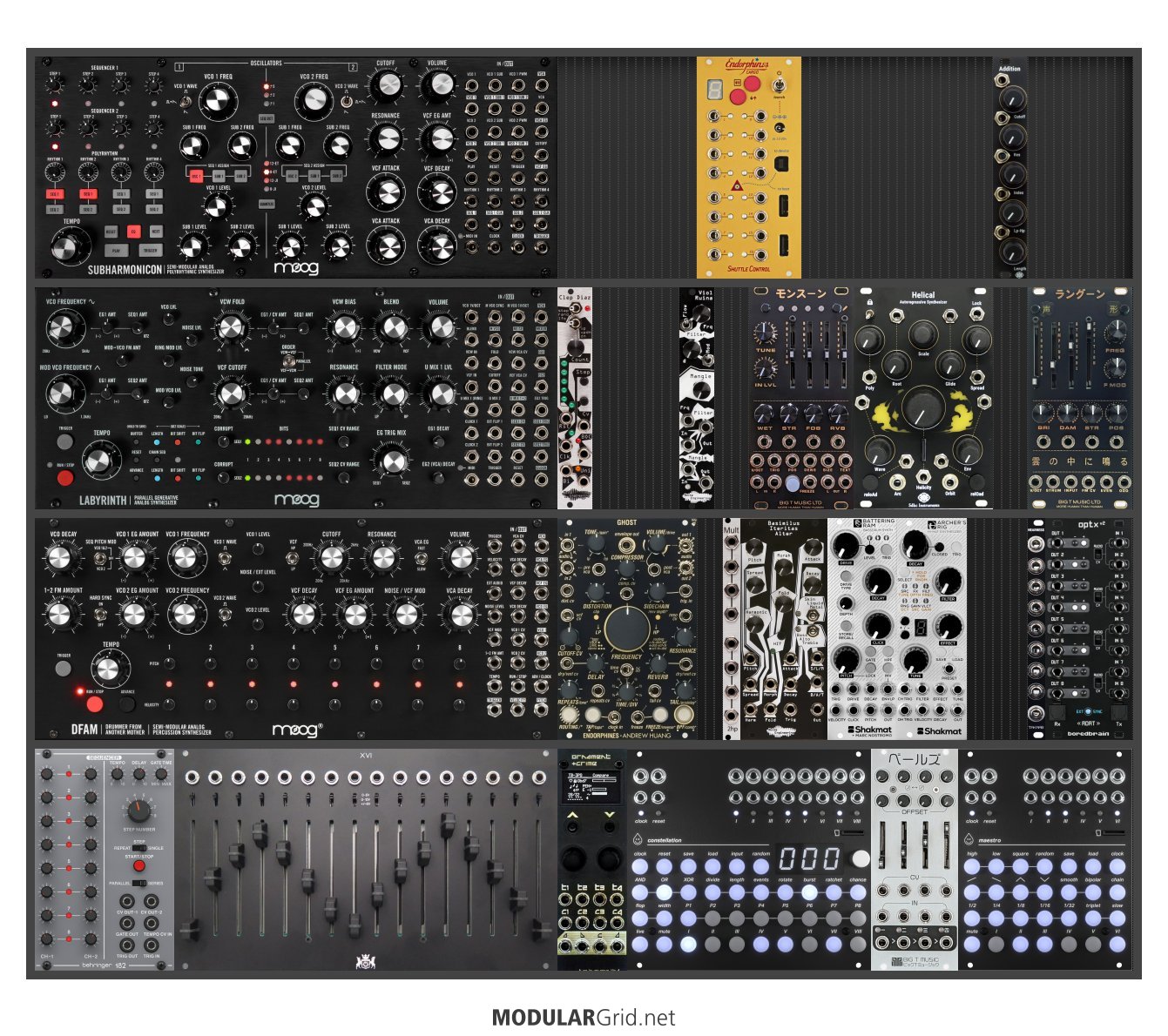Click the Subharmonicon PLAY button
Screen dimensions: 1168x1036
(115, 251)
